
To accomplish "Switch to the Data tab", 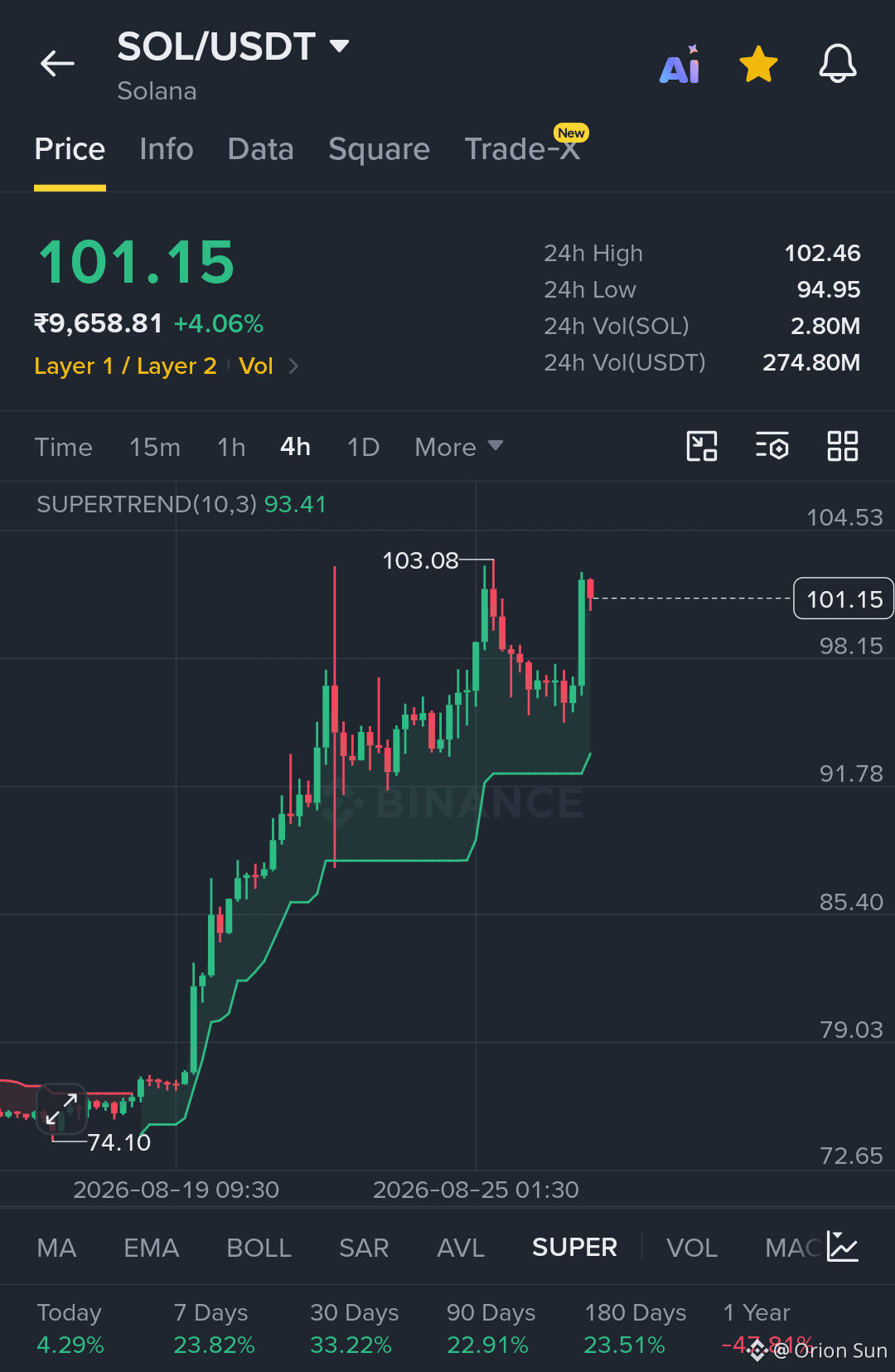I will pyautogui.click(x=260, y=149).
